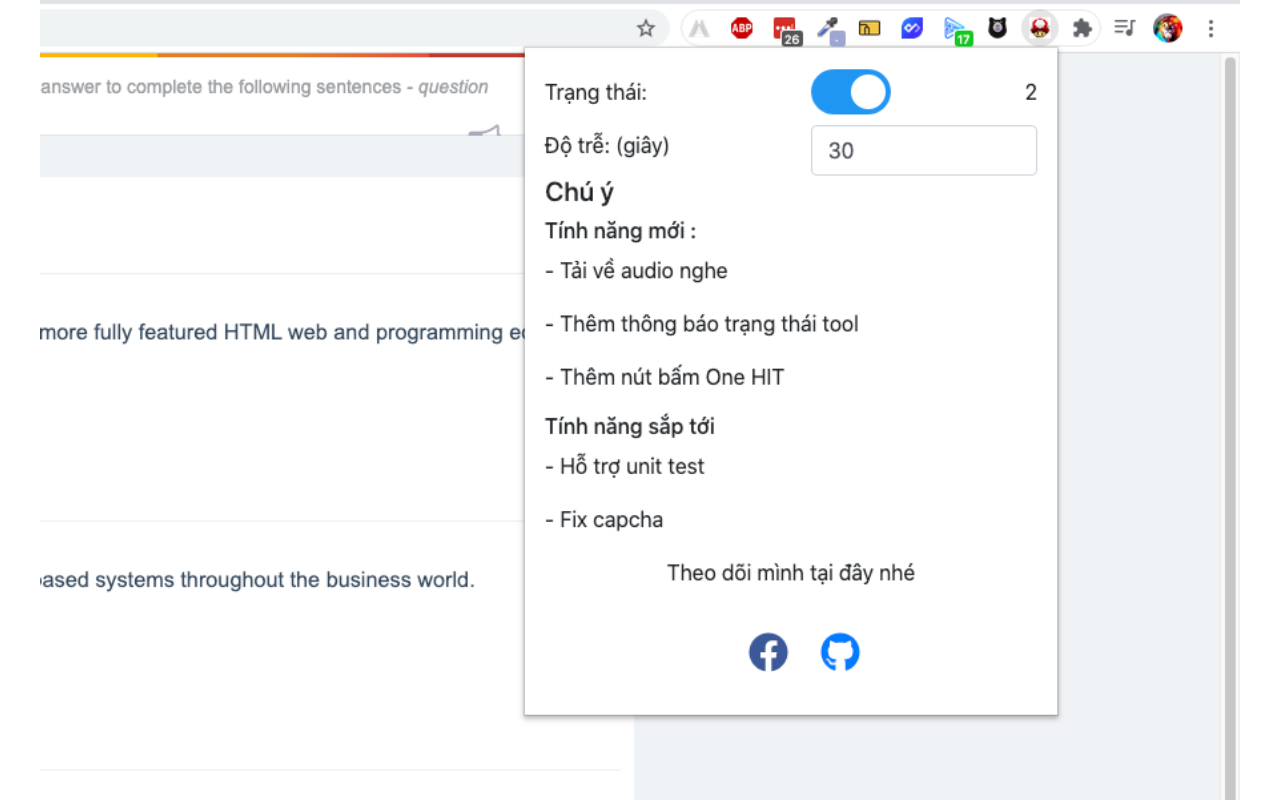Screen dimensions: 1280x800
Task: Click the blue checkmark extension icon
Action: 911,28
